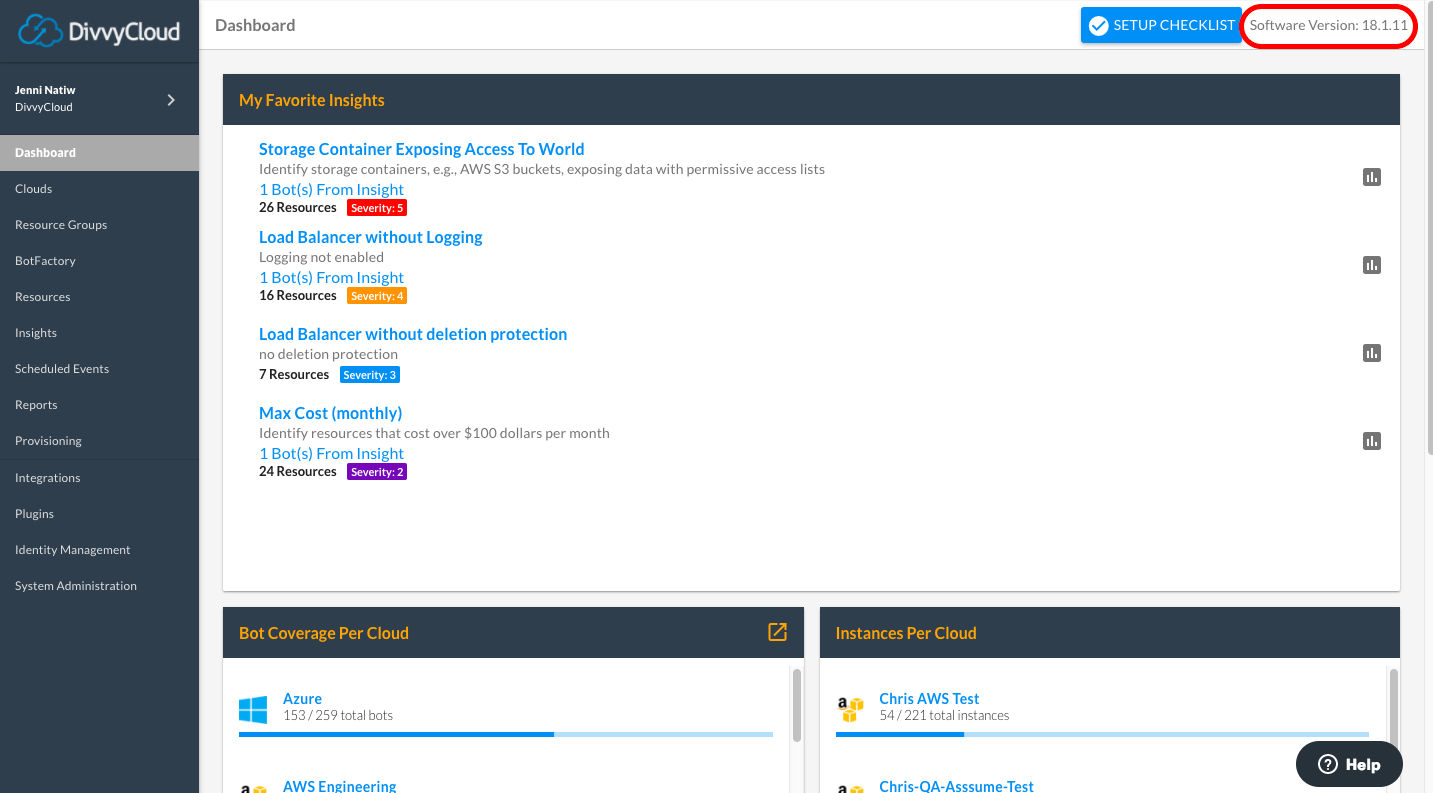This screenshot has width=1433, height=793.
Task: Click the 24 Resources count text
Action: pyautogui.click(x=298, y=472)
